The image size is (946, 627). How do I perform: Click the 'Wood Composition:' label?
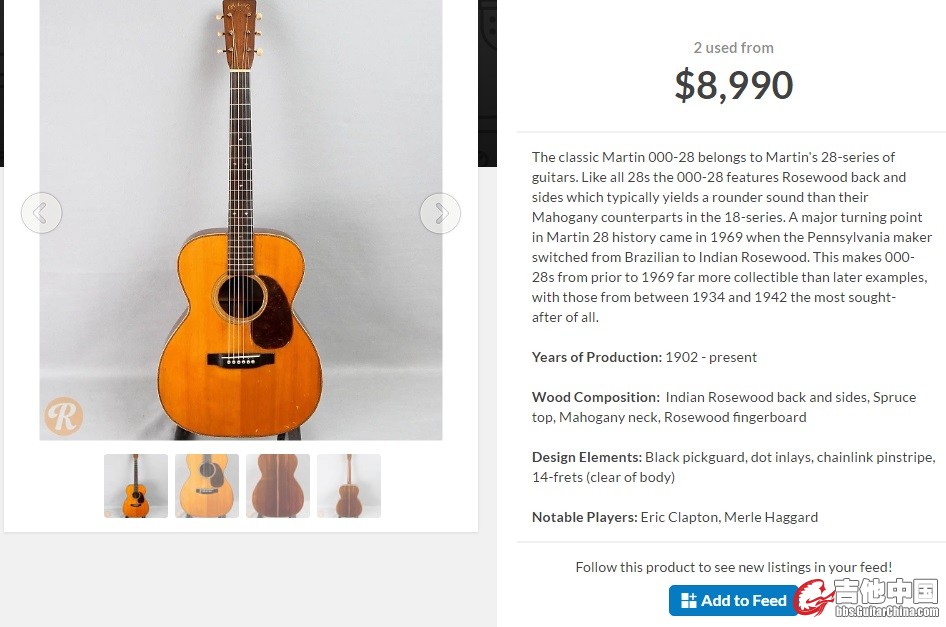595,397
